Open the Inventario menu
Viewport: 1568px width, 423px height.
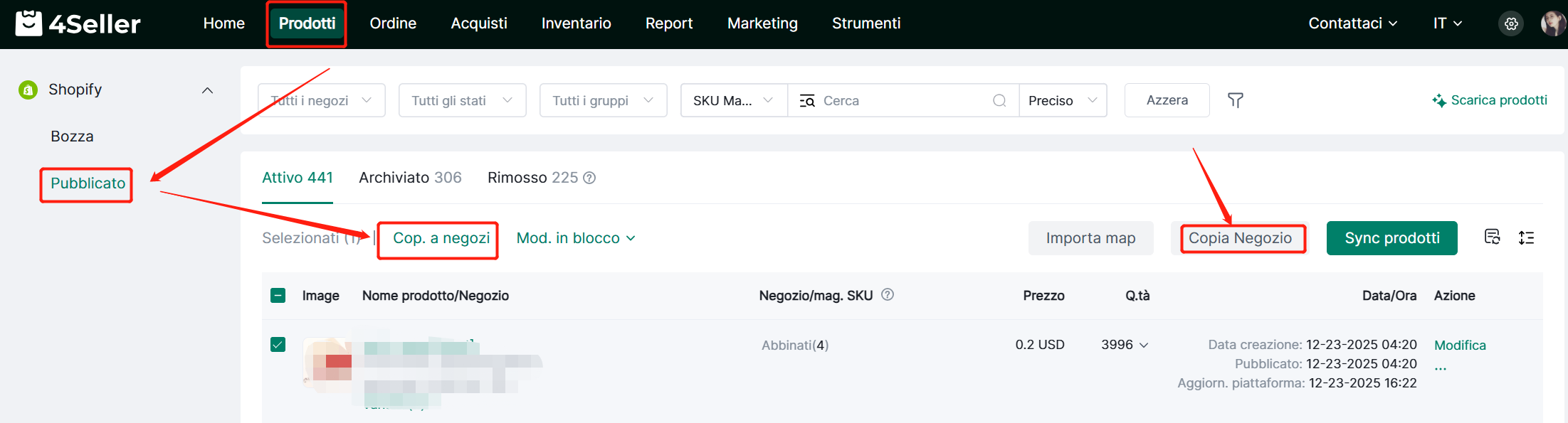click(x=576, y=23)
